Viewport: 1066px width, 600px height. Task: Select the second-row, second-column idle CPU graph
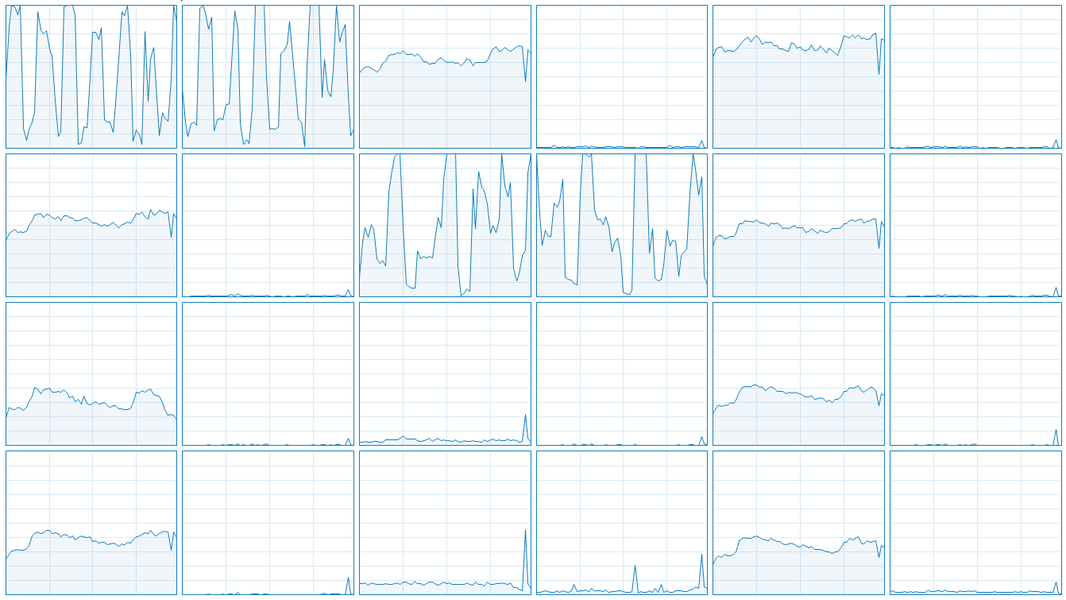coord(268,225)
